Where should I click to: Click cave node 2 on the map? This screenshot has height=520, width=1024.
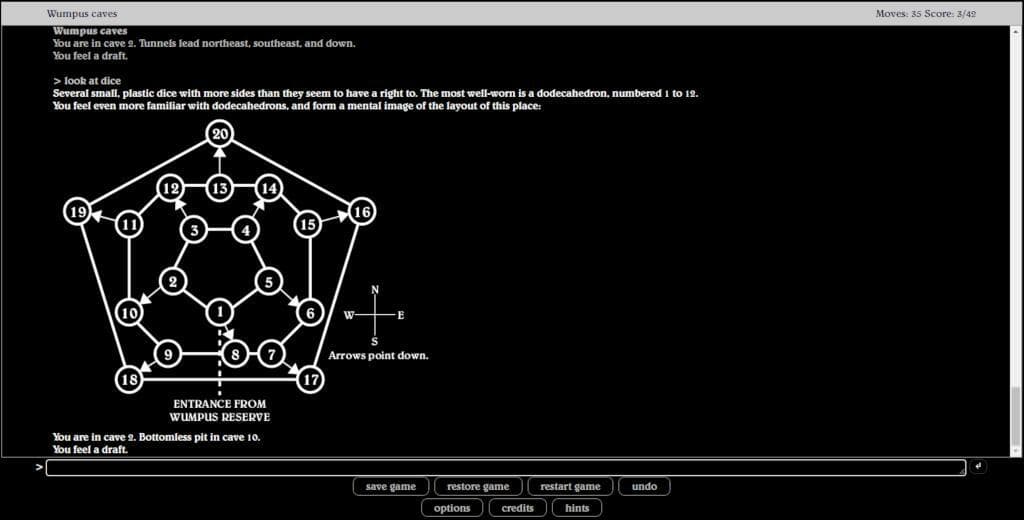pyautogui.click(x=172, y=282)
